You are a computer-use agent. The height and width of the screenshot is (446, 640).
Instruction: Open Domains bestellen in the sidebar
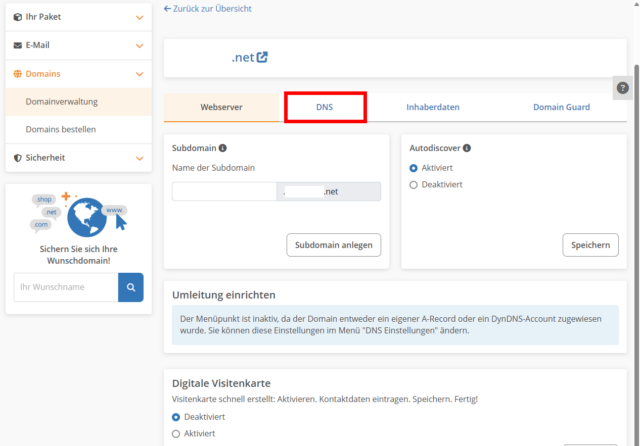[x=60, y=130]
